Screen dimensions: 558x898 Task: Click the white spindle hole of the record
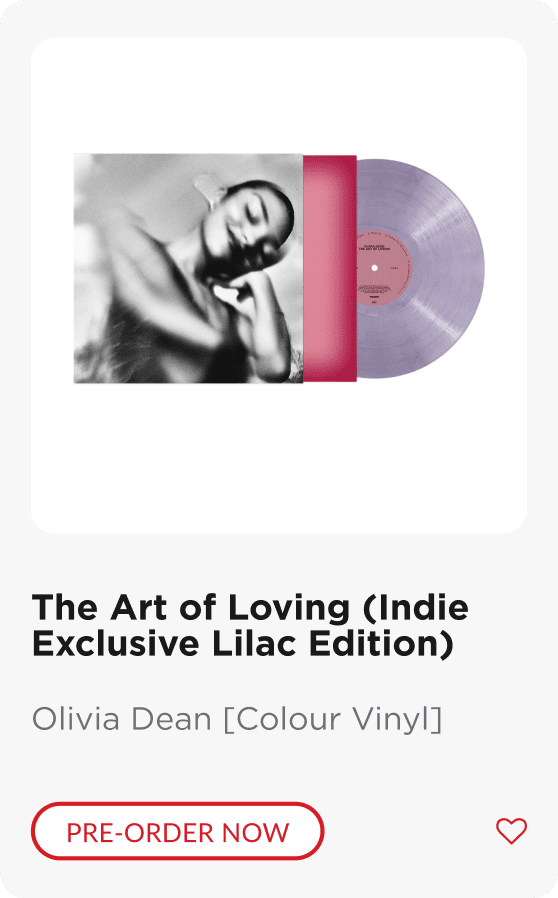click(x=375, y=268)
